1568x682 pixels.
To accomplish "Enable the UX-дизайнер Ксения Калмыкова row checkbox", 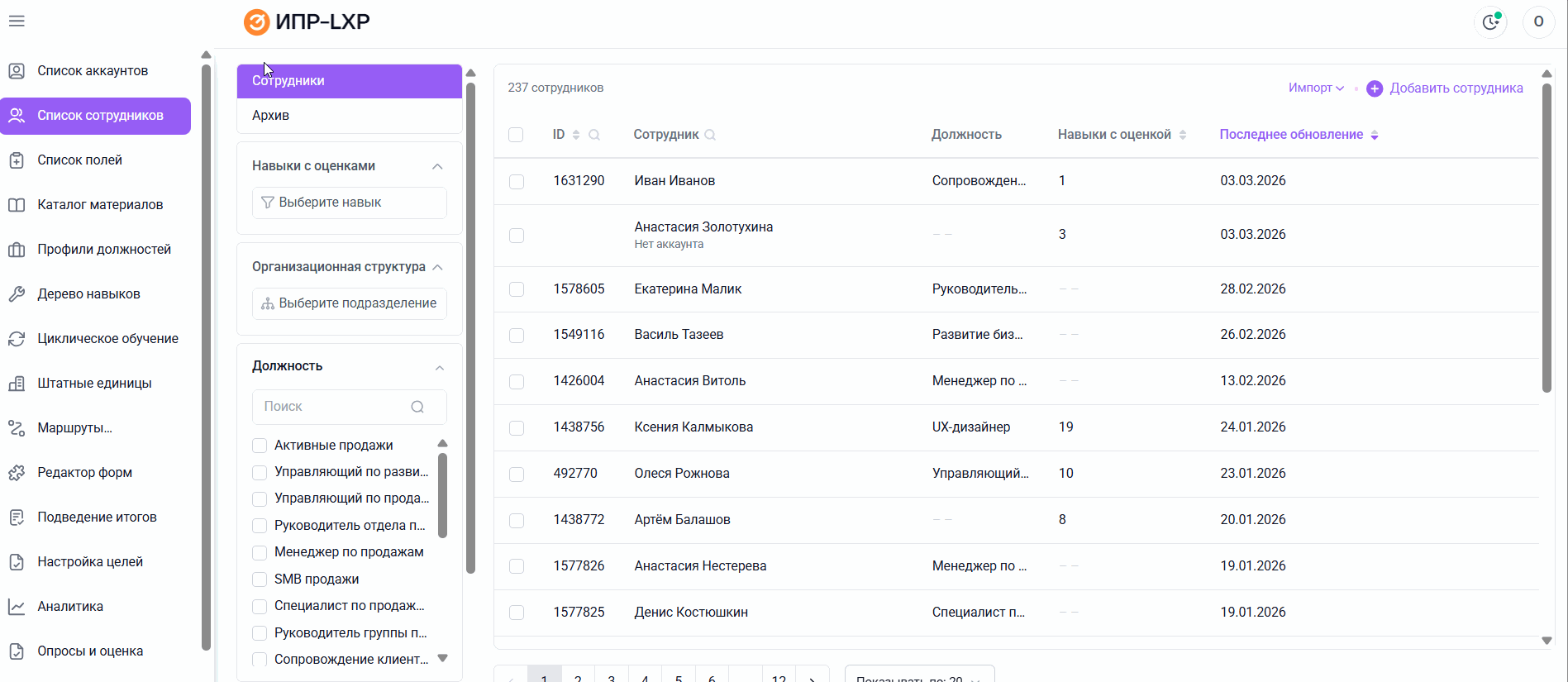I will (x=517, y=428).
